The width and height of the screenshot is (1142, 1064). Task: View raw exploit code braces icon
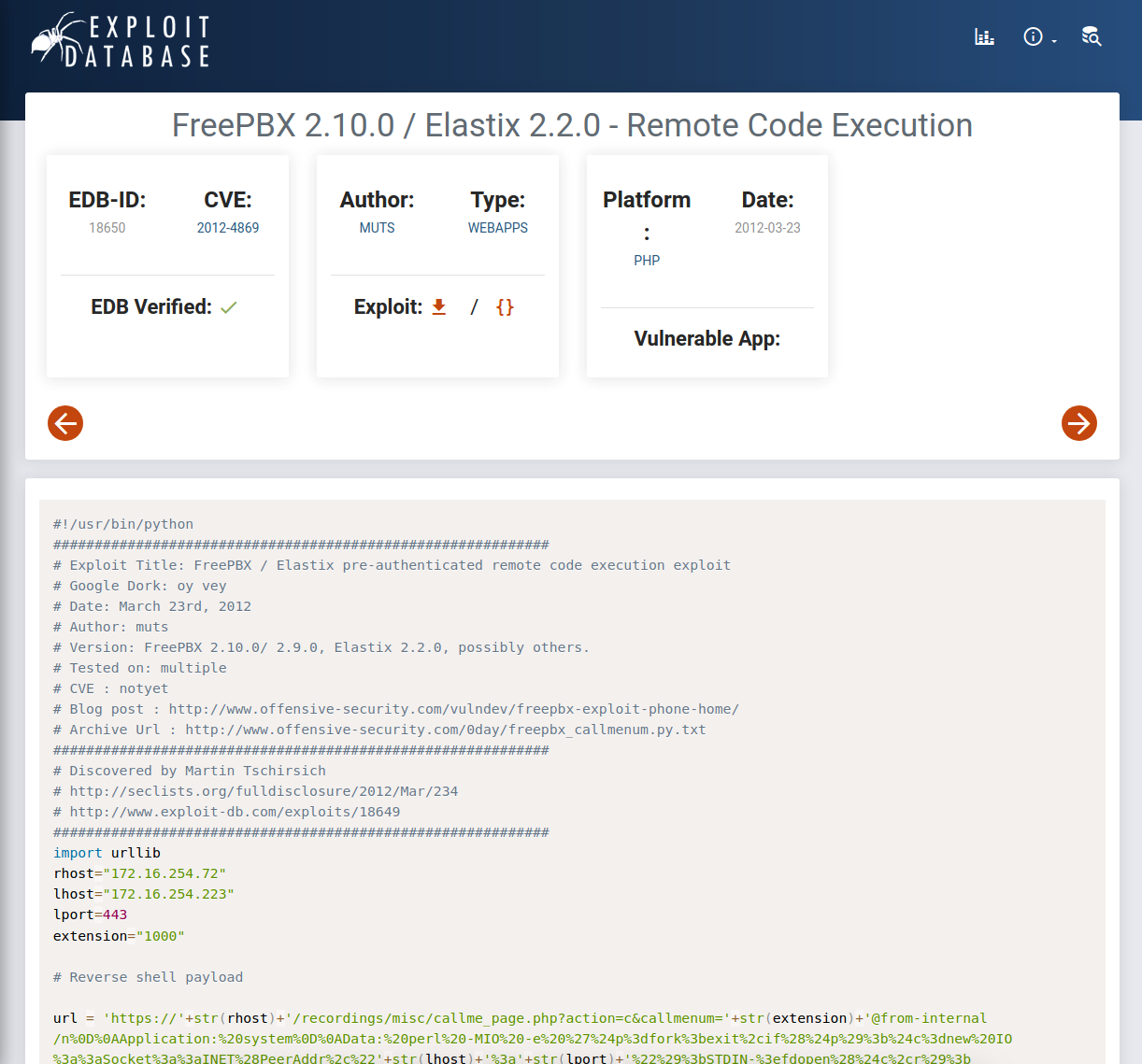(505, 306)
